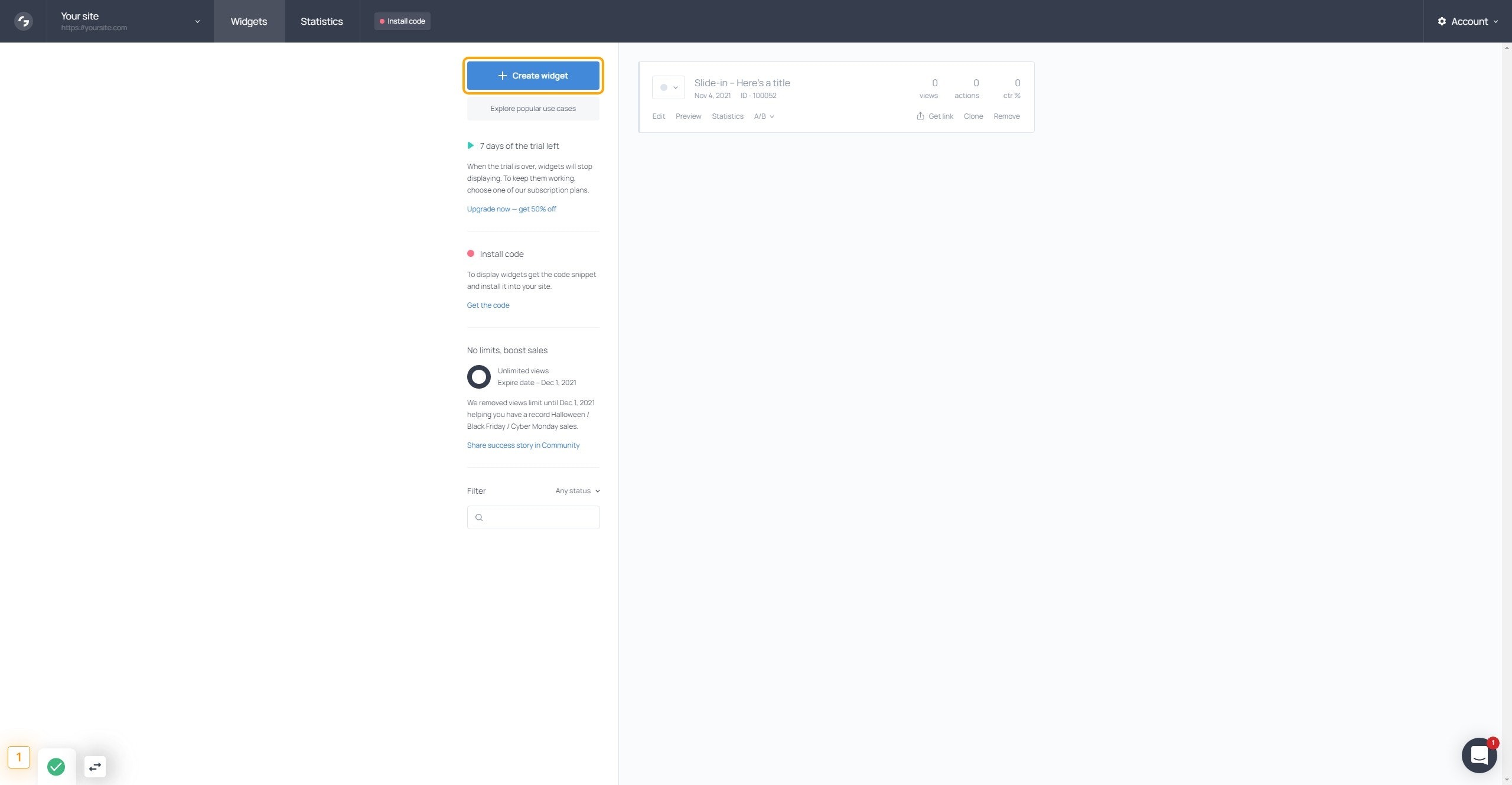Click the Get link share icon
Image resolution: width=1512 pixels, height=785 pixels.
click(x=920, y=116)
